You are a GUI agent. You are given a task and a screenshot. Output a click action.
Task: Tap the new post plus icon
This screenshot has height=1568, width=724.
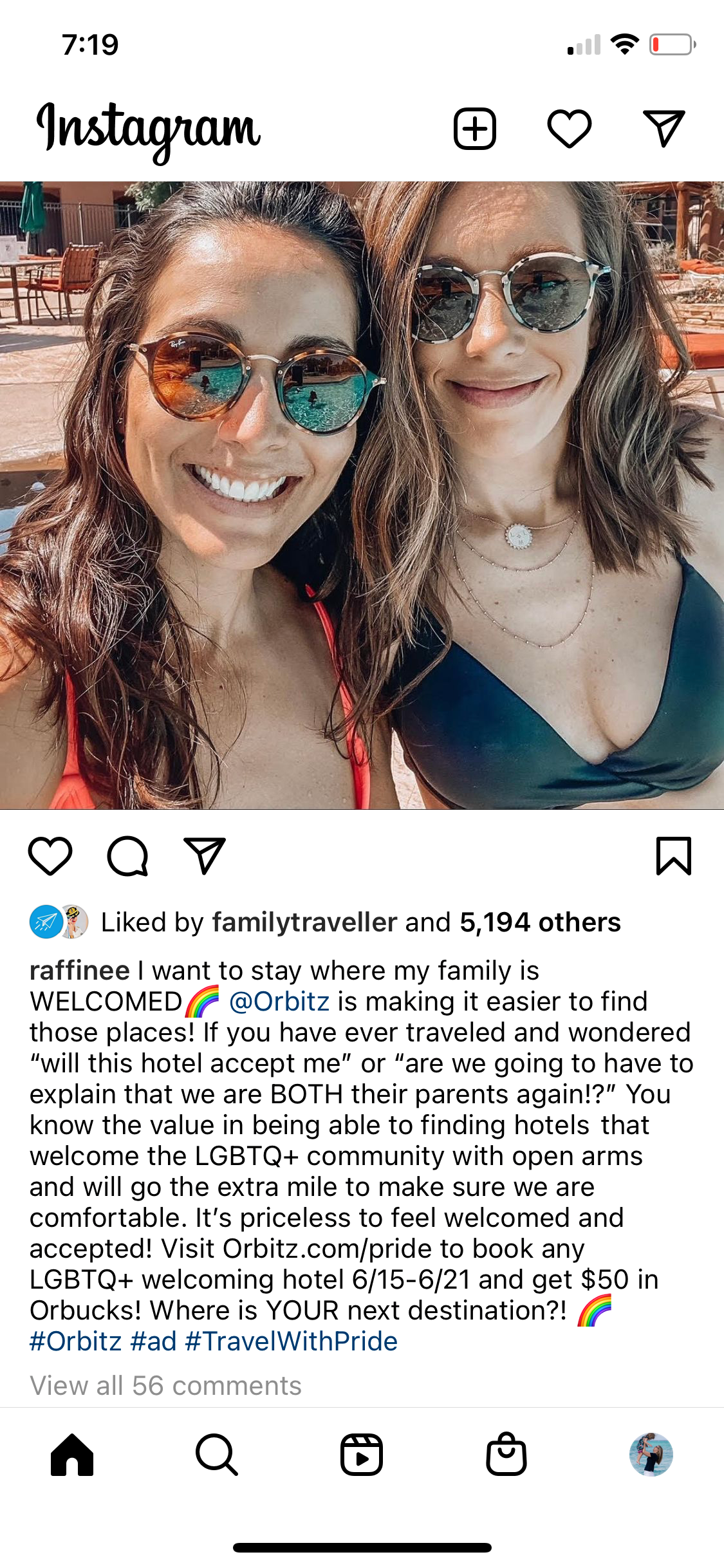pyautogui.click(x=475, y=129)
